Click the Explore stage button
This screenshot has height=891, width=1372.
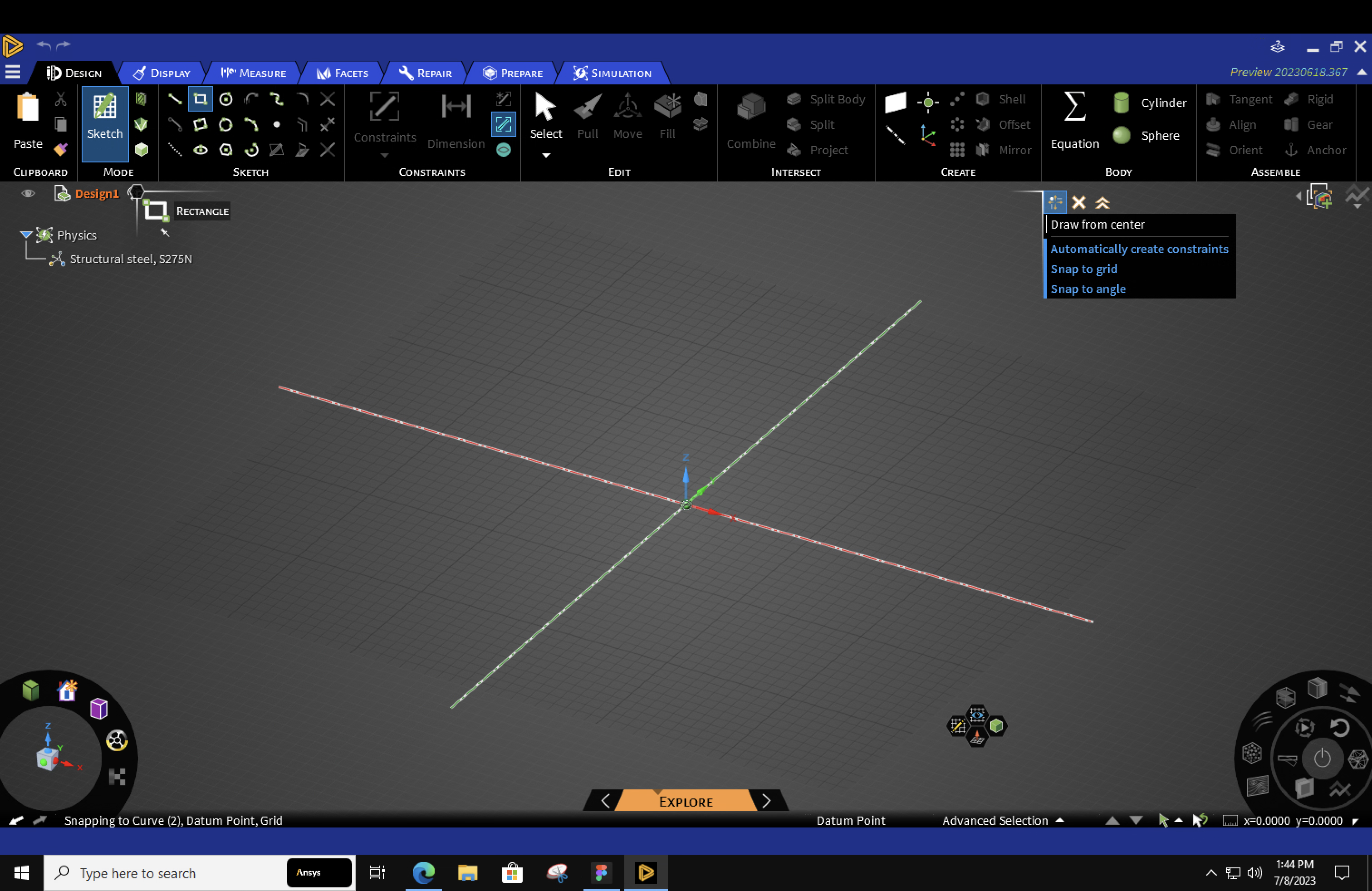[686, 801]
